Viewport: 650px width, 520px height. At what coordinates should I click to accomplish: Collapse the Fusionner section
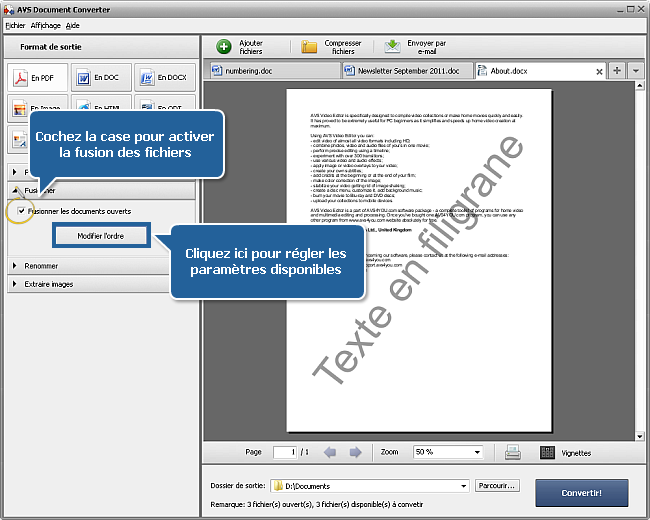(x=102, y=190)
